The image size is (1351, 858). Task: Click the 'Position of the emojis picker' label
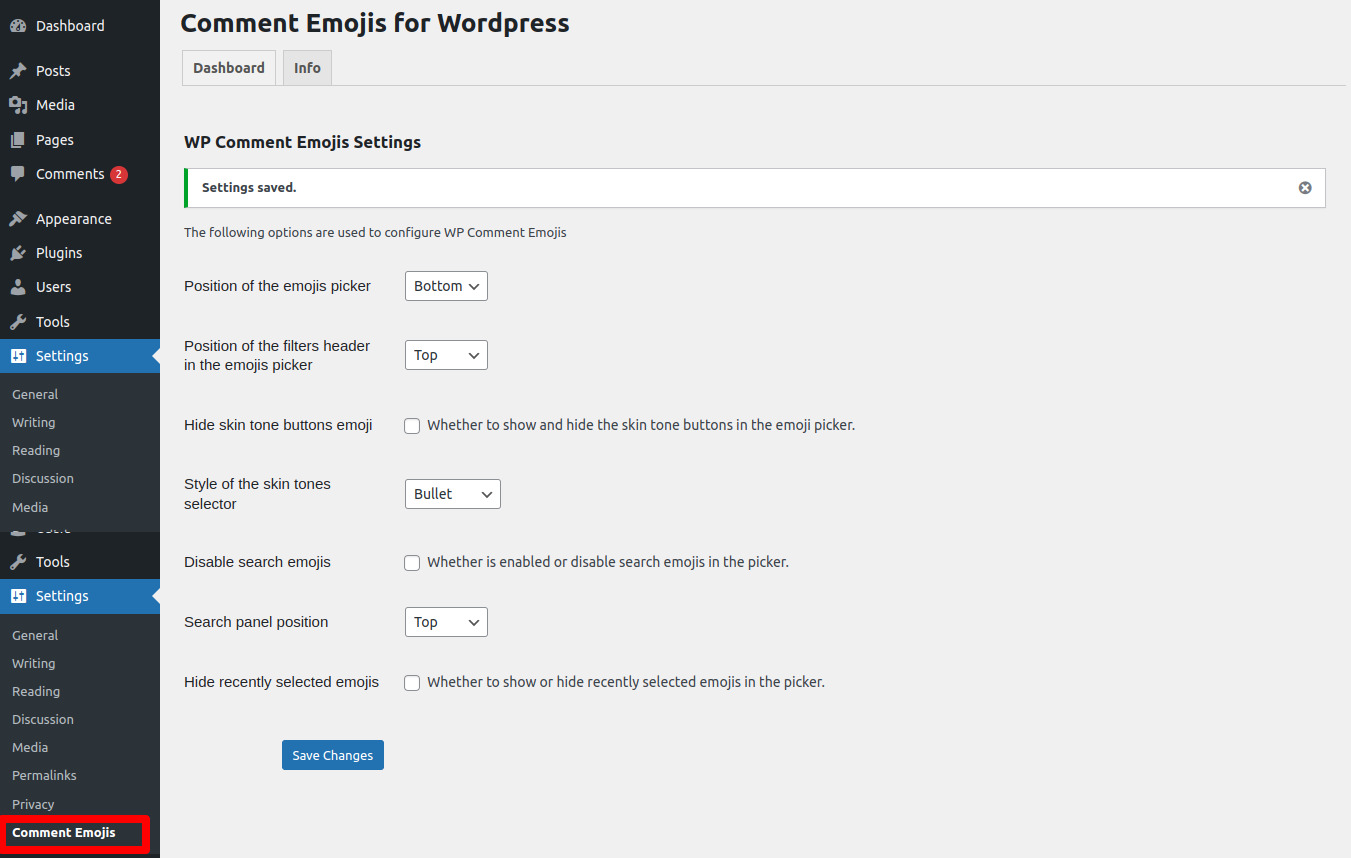click(x=277, y=286)
